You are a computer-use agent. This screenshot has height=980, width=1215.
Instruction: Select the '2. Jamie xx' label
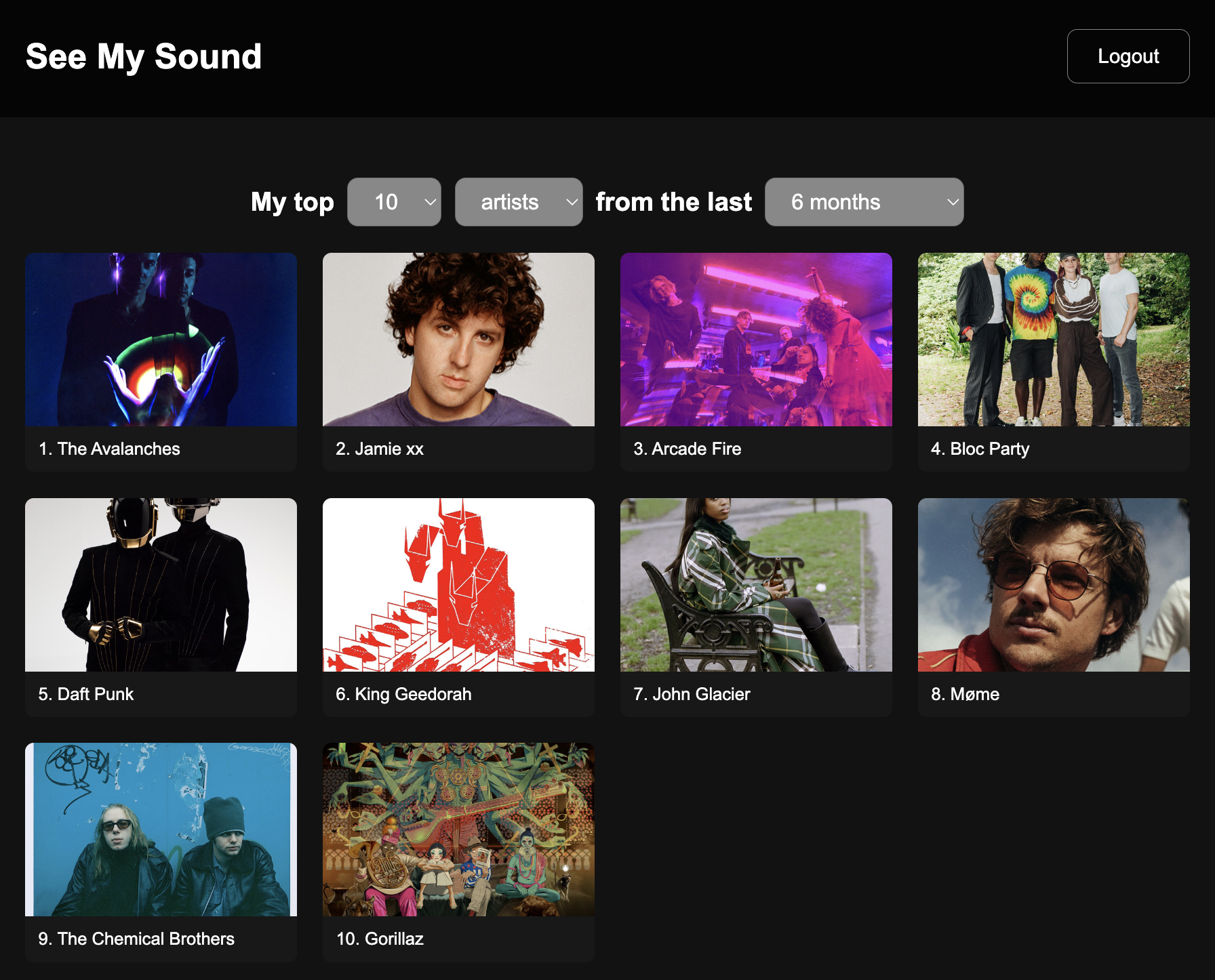click(380, 449)
